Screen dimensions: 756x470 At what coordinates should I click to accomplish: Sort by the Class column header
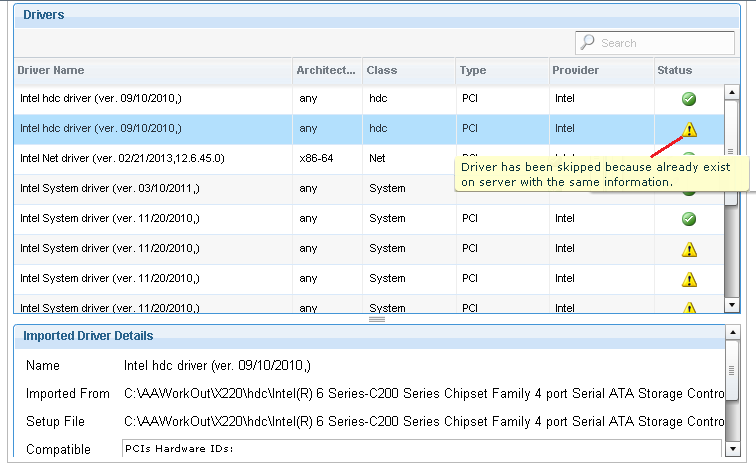(409, 70)
